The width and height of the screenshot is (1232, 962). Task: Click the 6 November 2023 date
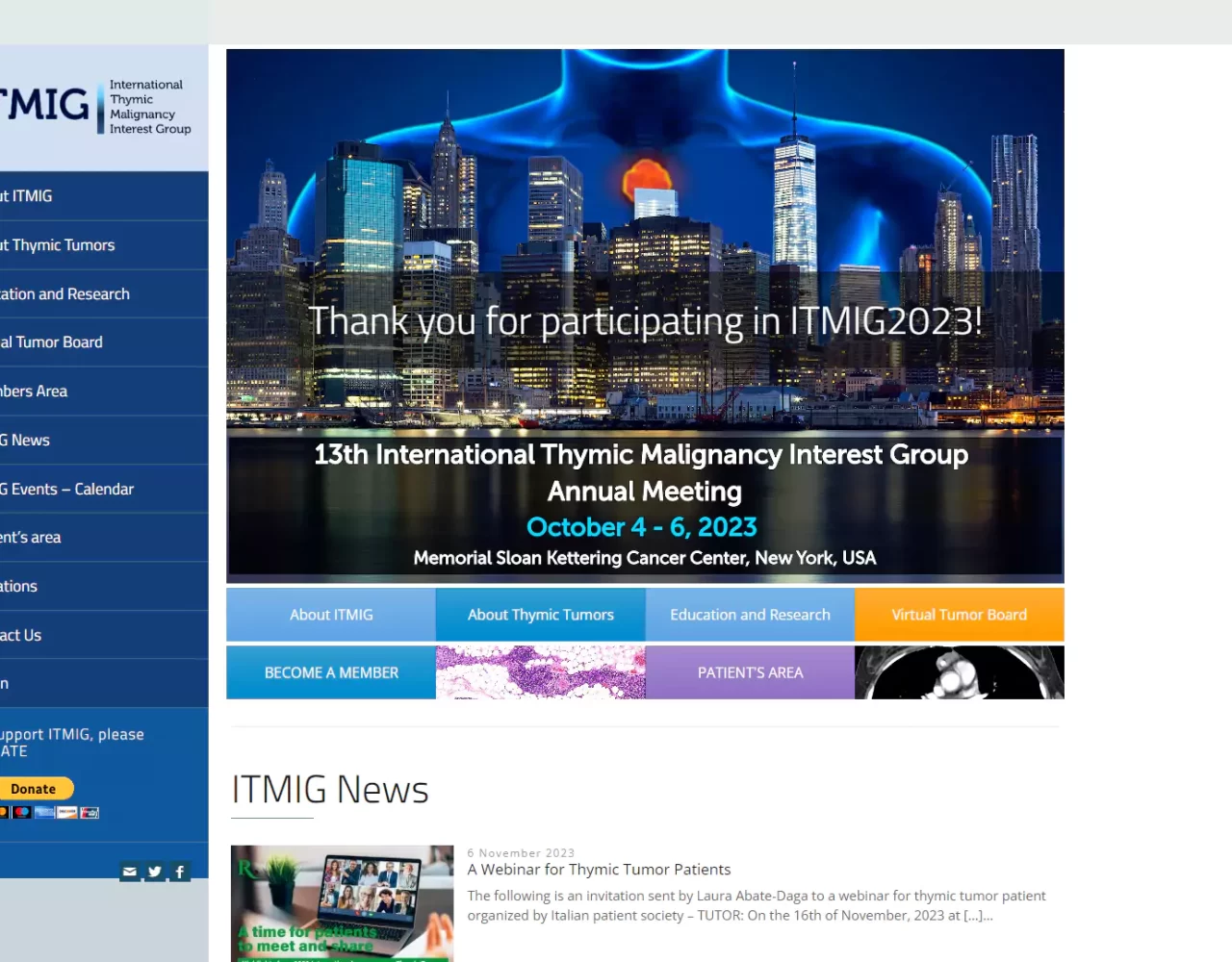[x=521, y=853]
